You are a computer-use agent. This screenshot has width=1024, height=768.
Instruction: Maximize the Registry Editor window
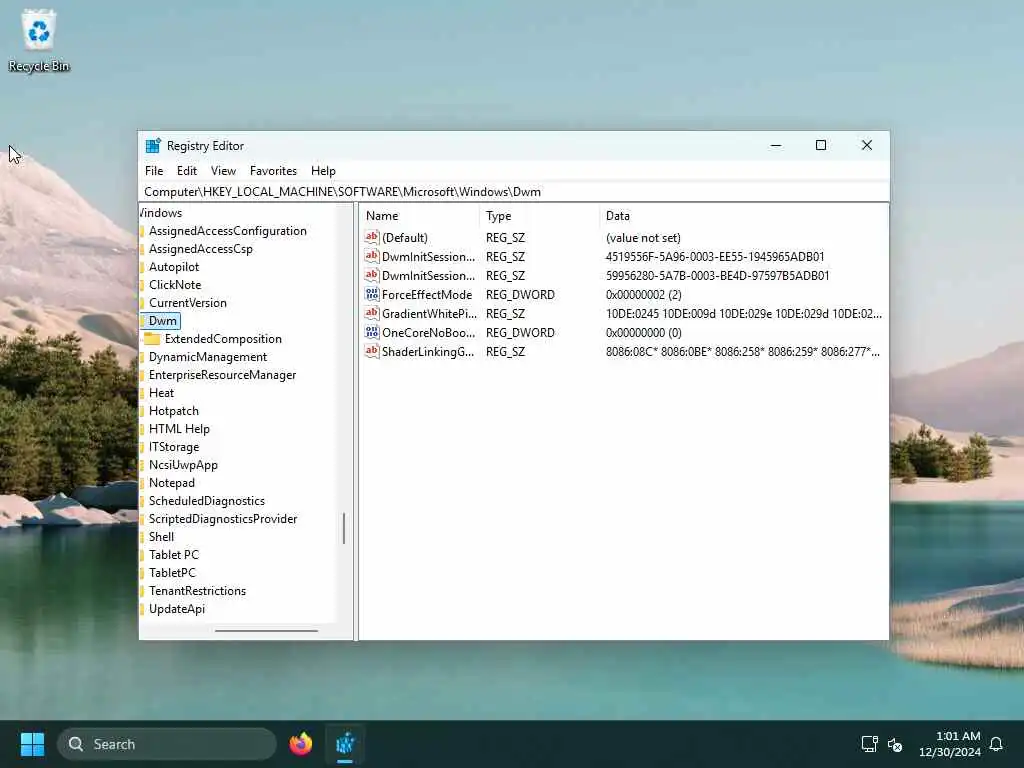point(821,145)
